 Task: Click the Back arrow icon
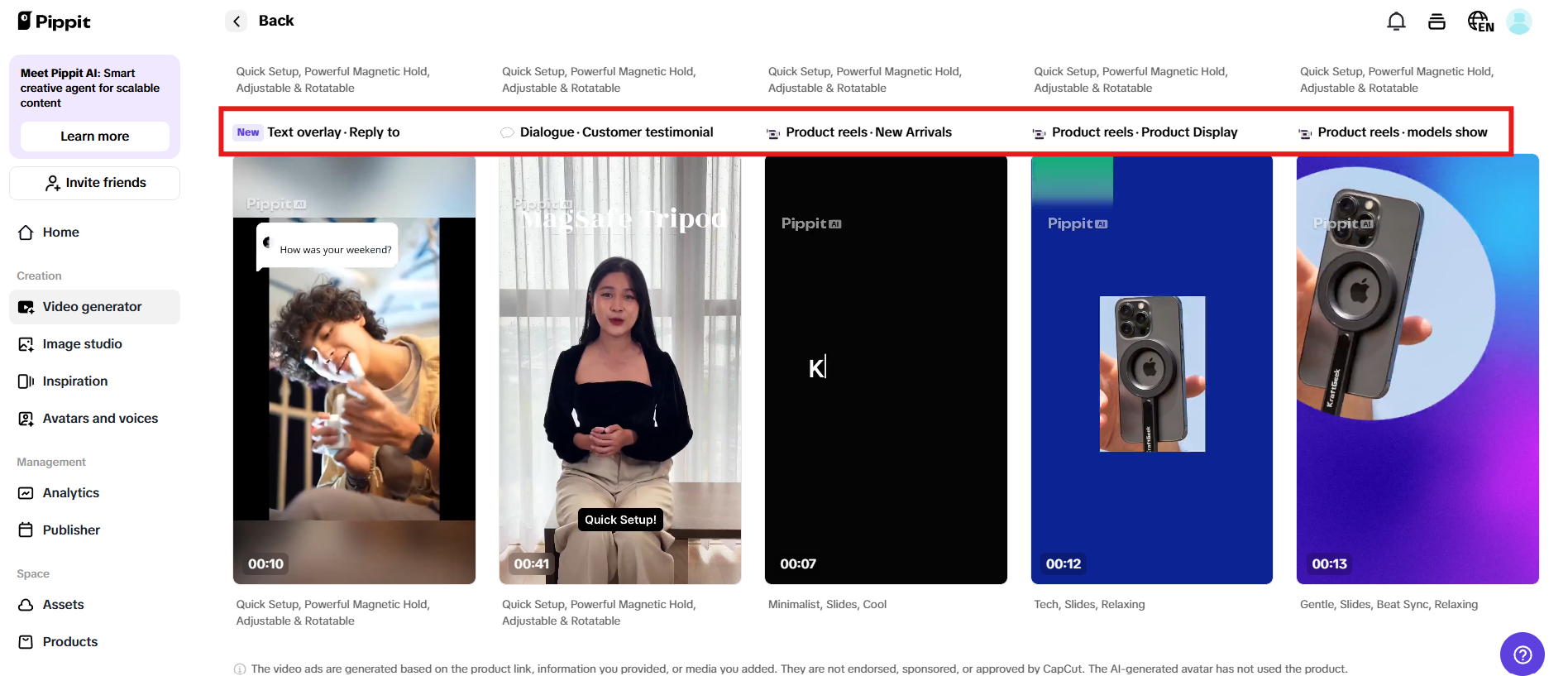(237, 22)
